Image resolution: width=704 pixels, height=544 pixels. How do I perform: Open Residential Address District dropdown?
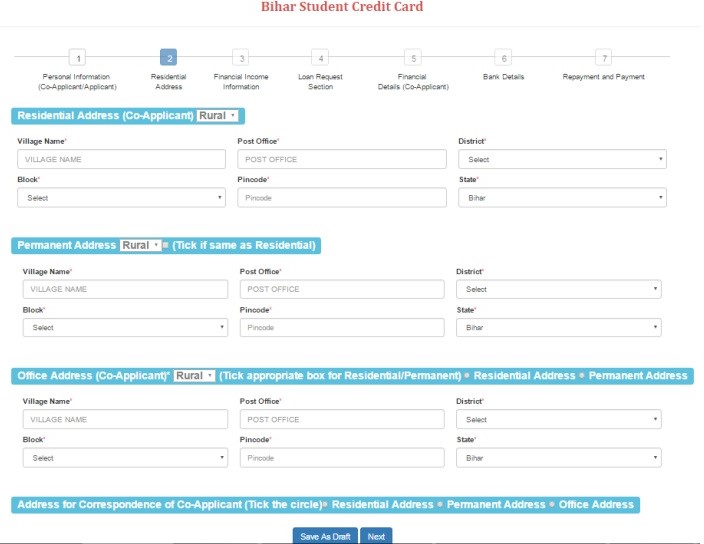click(562, 159)
